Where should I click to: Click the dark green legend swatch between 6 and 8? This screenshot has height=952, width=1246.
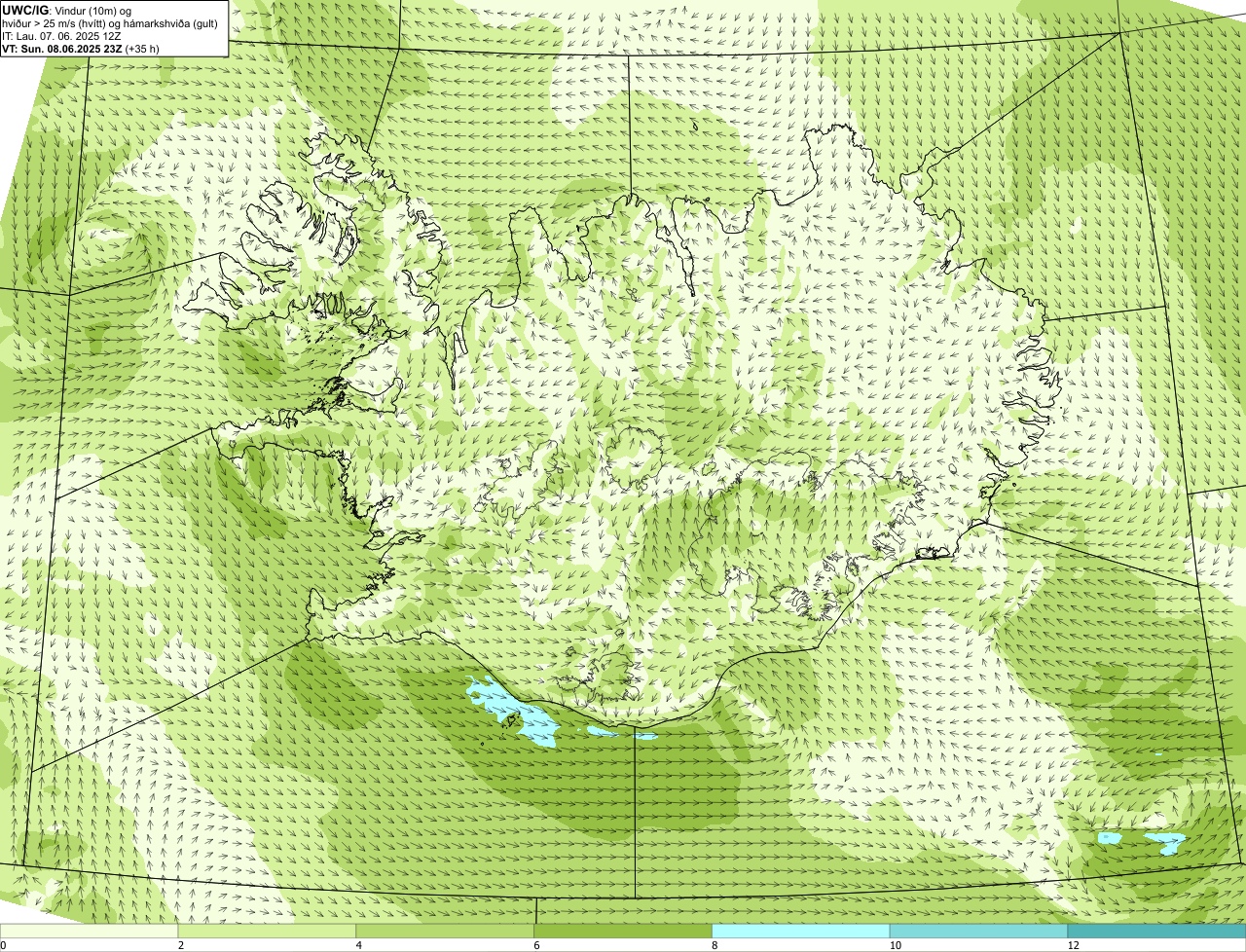point(623,931)
